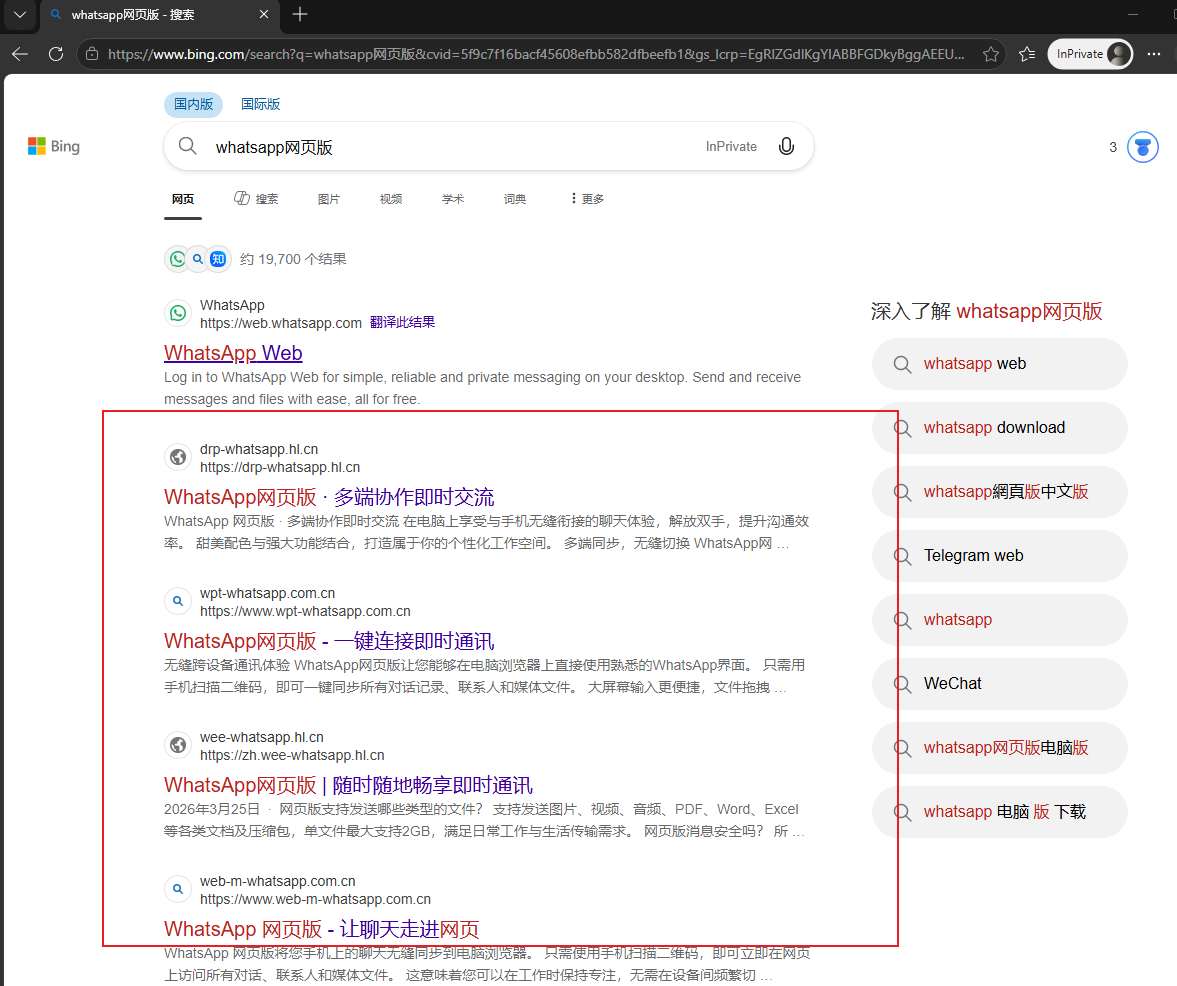The image size is (1177, 986).
Task: Select the 搜索 copilot tab
Action: click(256, 199)
